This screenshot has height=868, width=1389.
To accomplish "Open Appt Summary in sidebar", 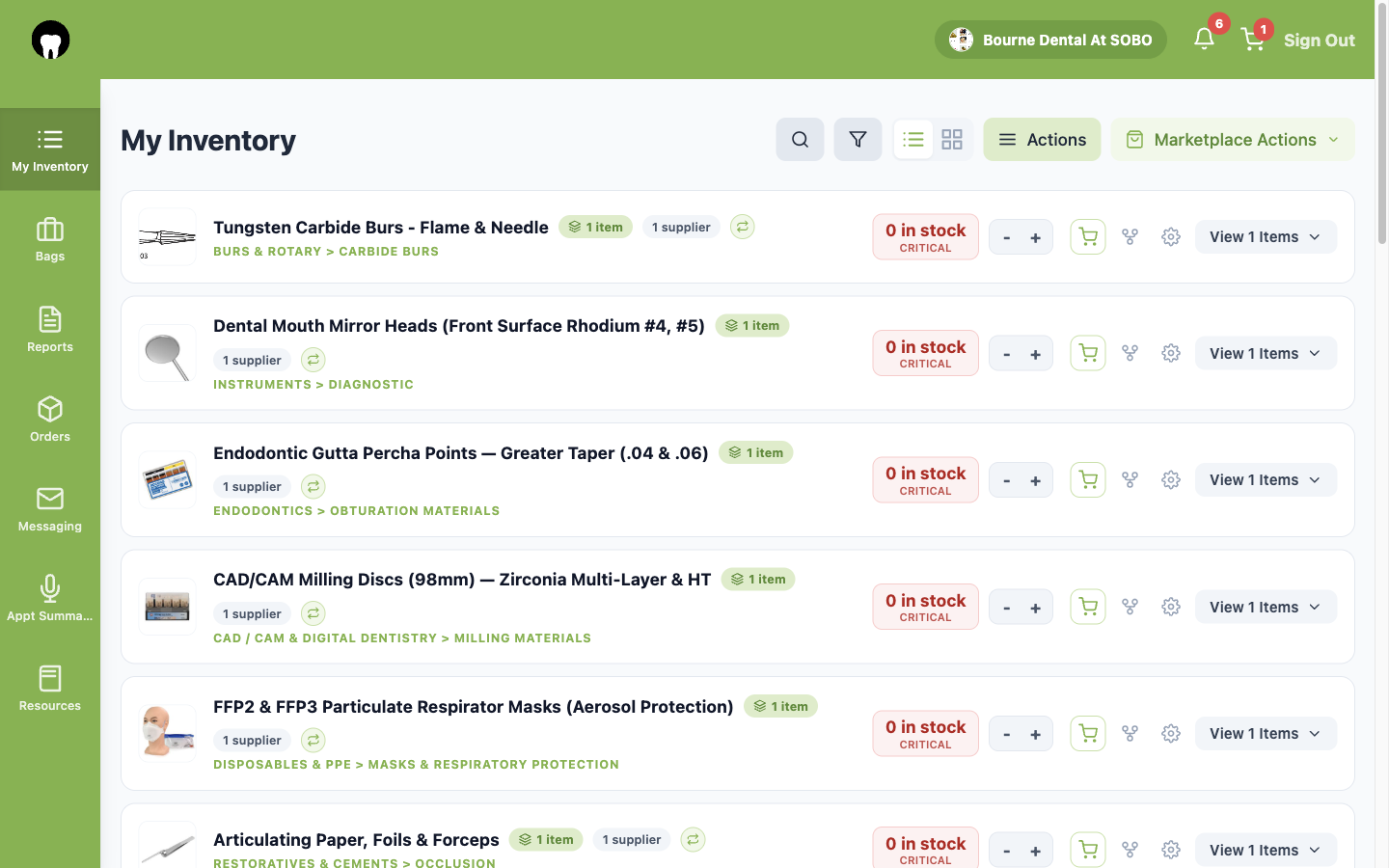I will [x=50, y=599].
